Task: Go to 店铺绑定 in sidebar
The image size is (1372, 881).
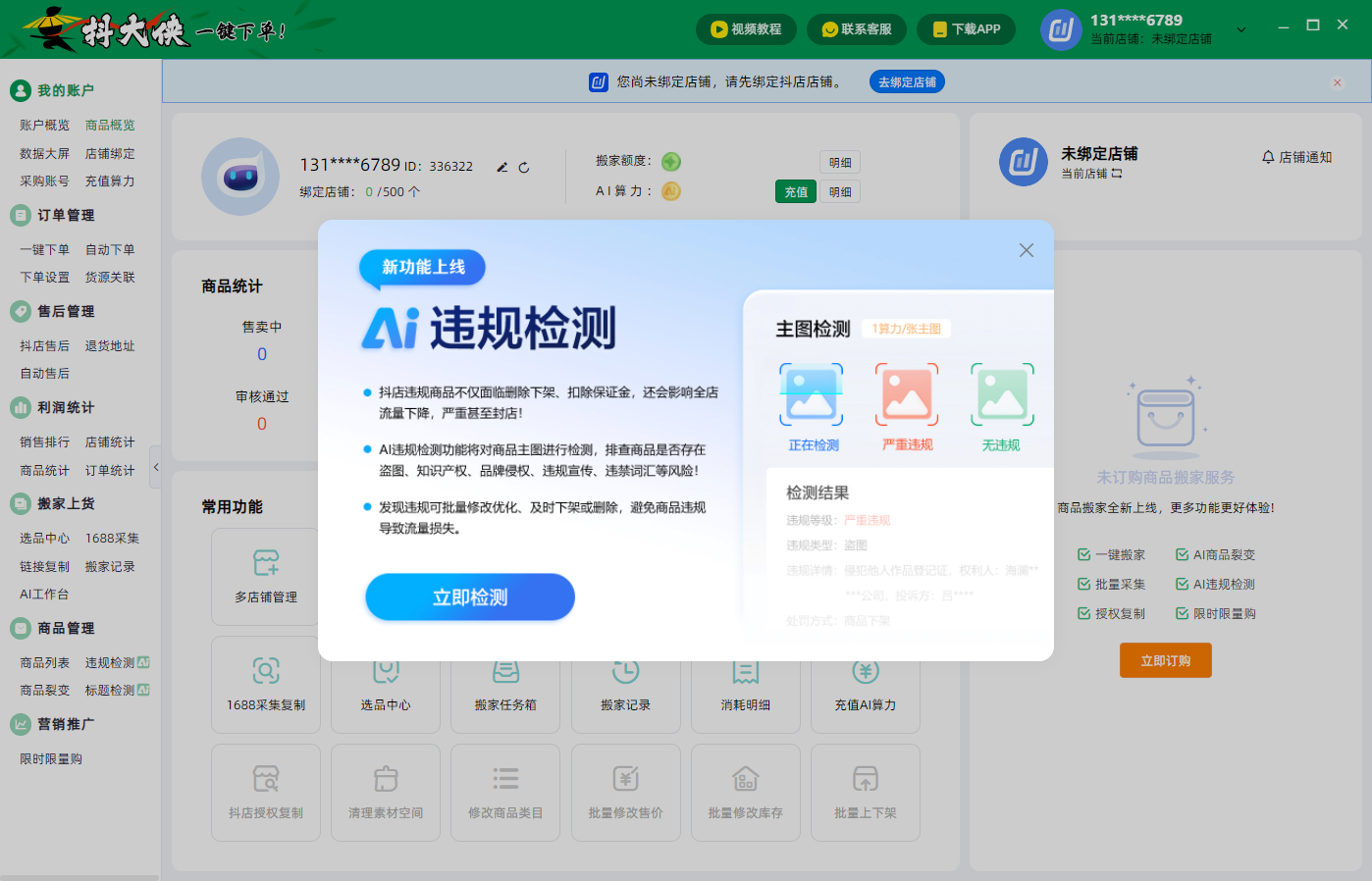Action: 110,154
